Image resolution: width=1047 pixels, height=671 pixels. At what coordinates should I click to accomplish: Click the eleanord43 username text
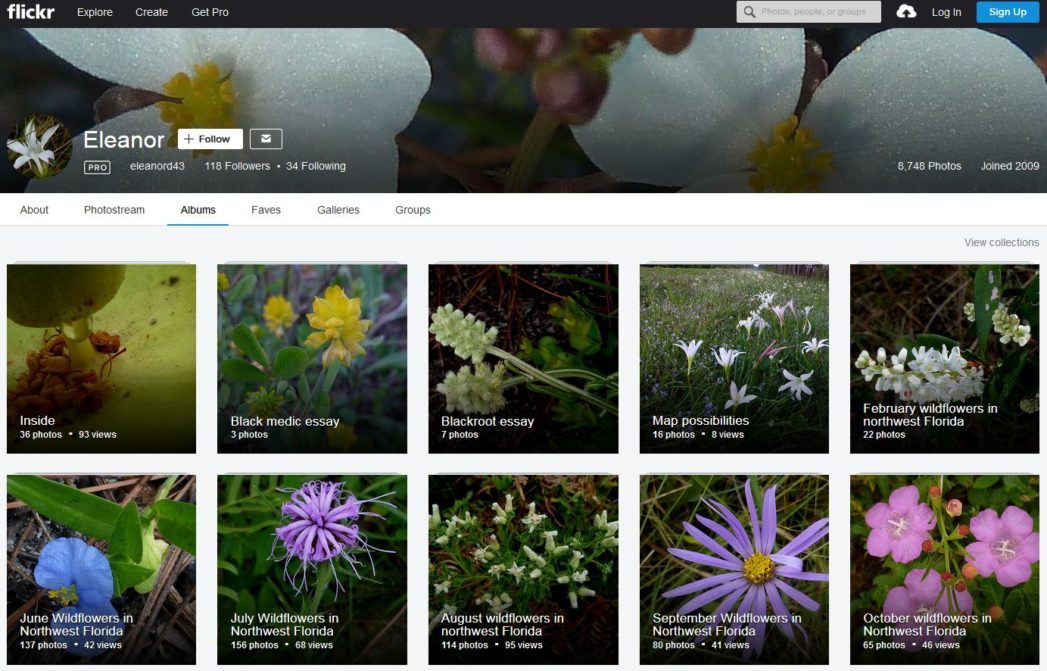point(157,166)
